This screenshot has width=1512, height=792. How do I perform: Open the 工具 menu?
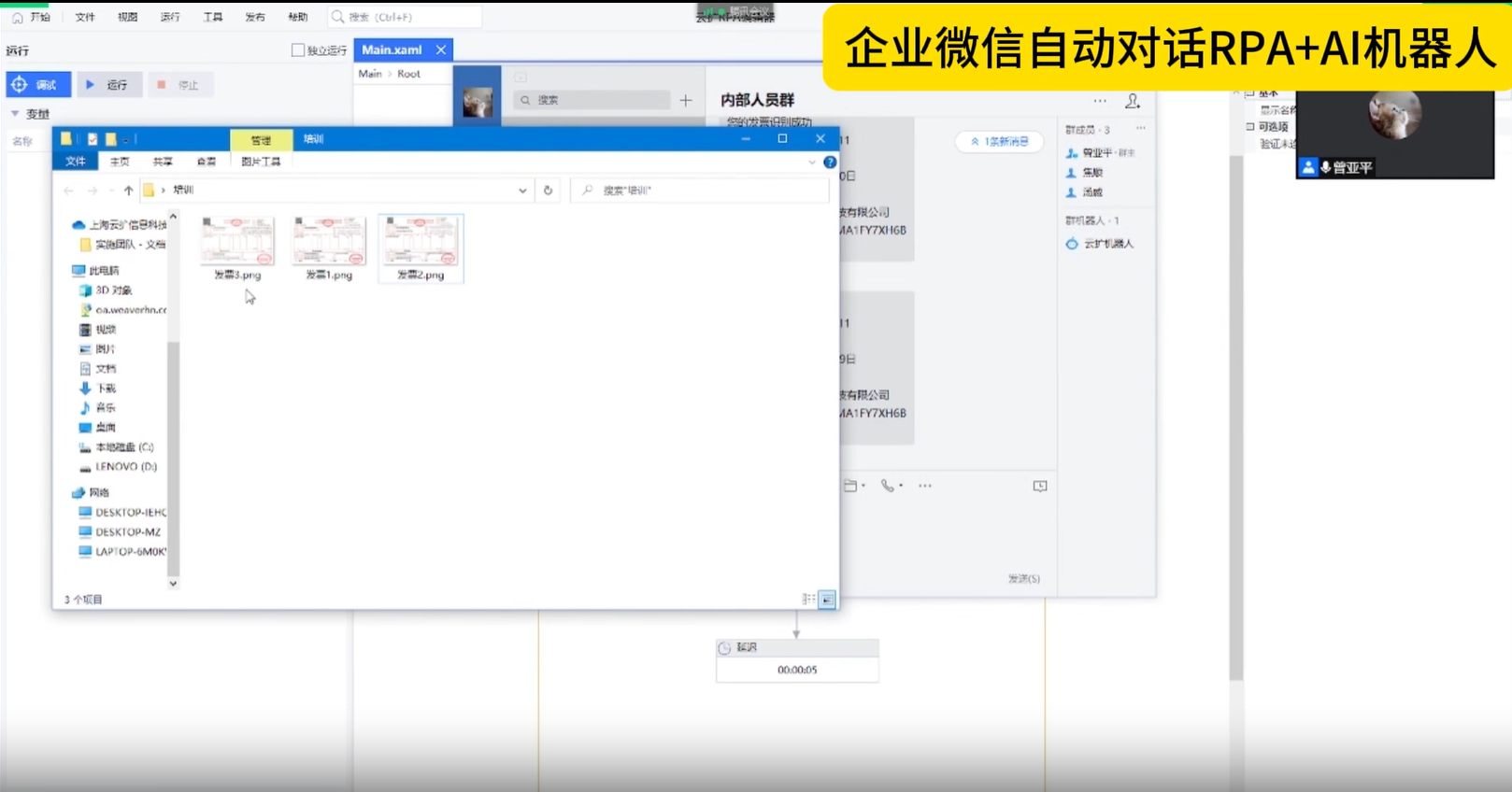(213, 17)
